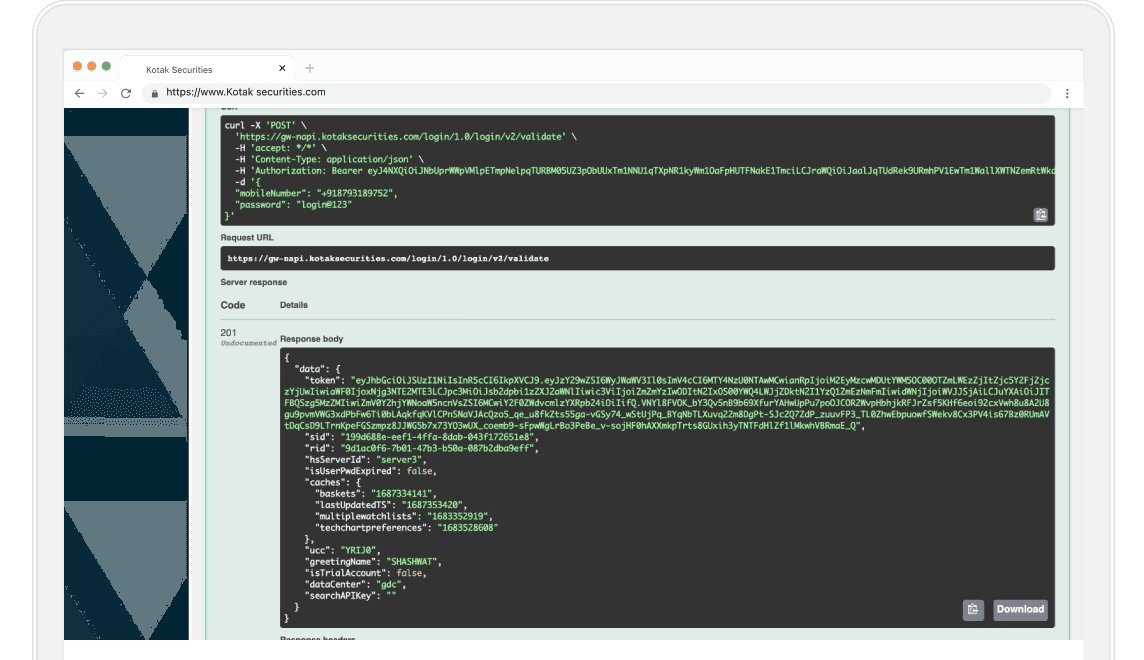The height and width of the screenshot is (660, 1144).
Task: Download the server response JSON
Action: pyautogui.click(x=1019, y=609)
